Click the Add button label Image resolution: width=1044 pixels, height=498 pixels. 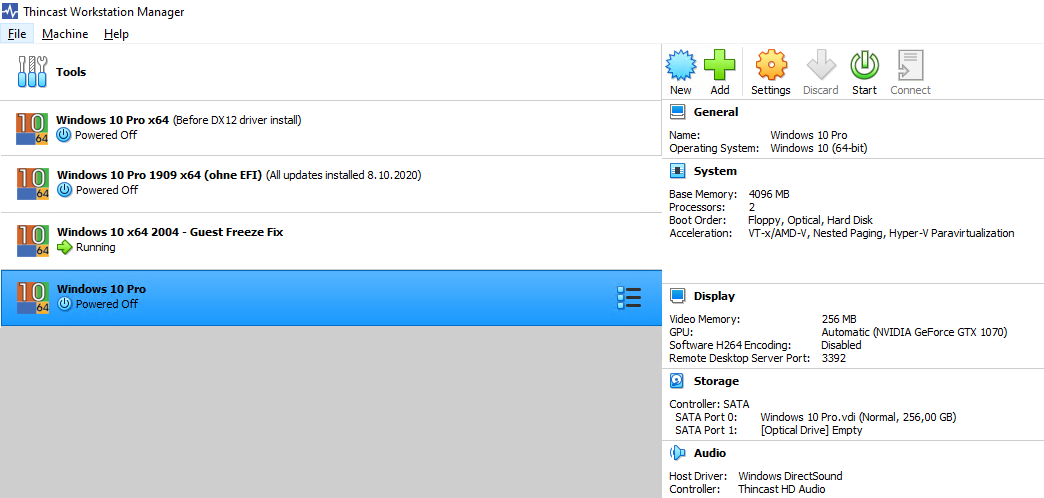click(720, 90)
